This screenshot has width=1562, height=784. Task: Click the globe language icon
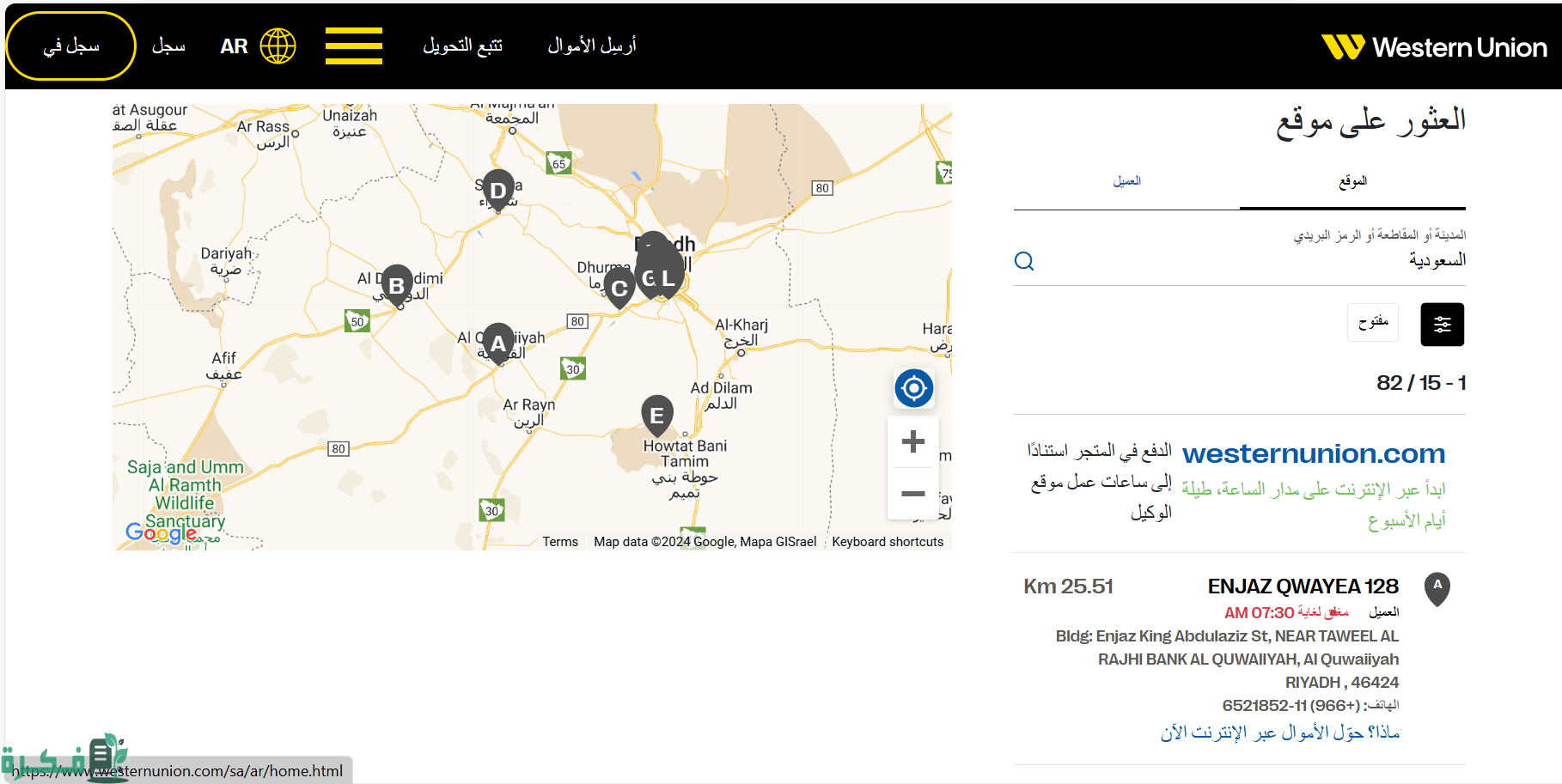pyautogui.click(x=278, y=46)
